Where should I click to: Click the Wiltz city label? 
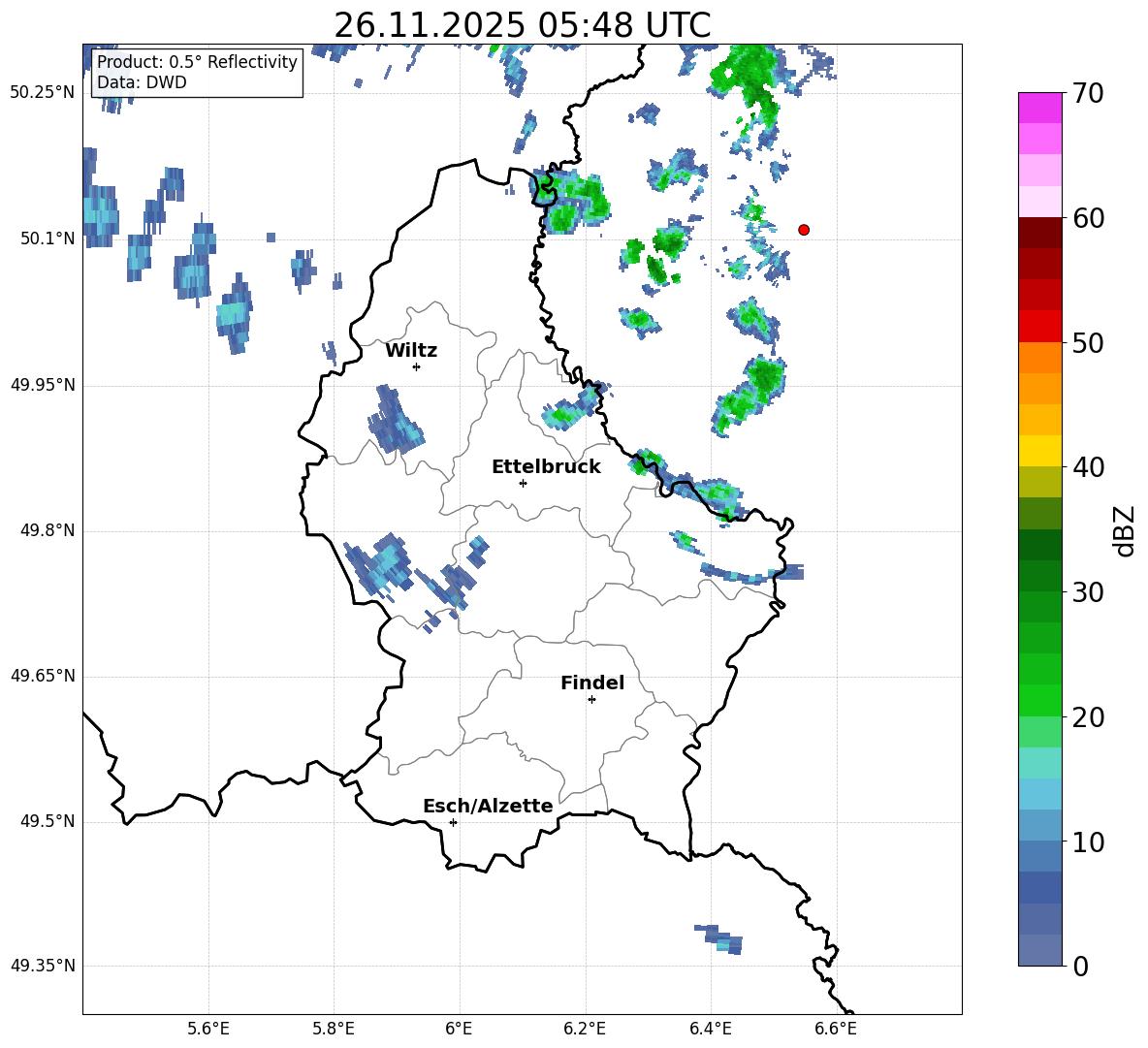(x=411, y=351)
